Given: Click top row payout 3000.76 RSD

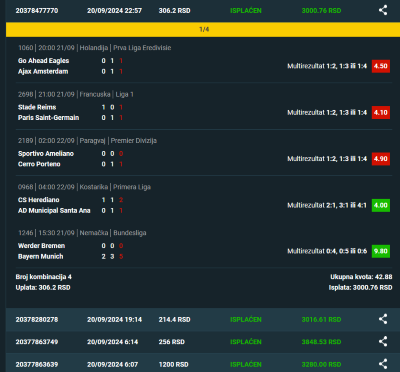Looking at the screenshot, I should click(x=321, y=11).
